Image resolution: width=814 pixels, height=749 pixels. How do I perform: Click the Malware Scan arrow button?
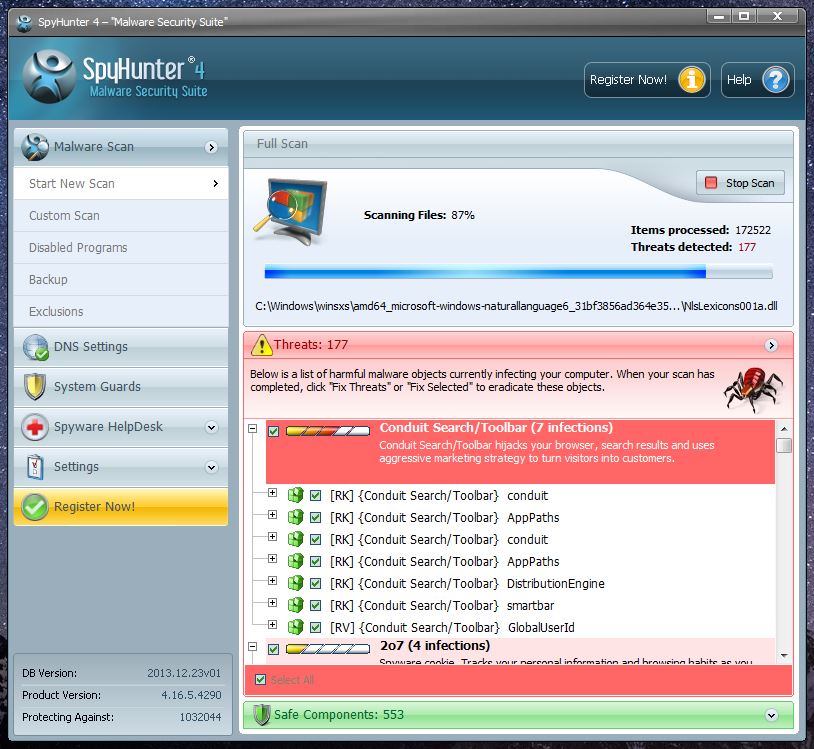(x=211, y=147)
